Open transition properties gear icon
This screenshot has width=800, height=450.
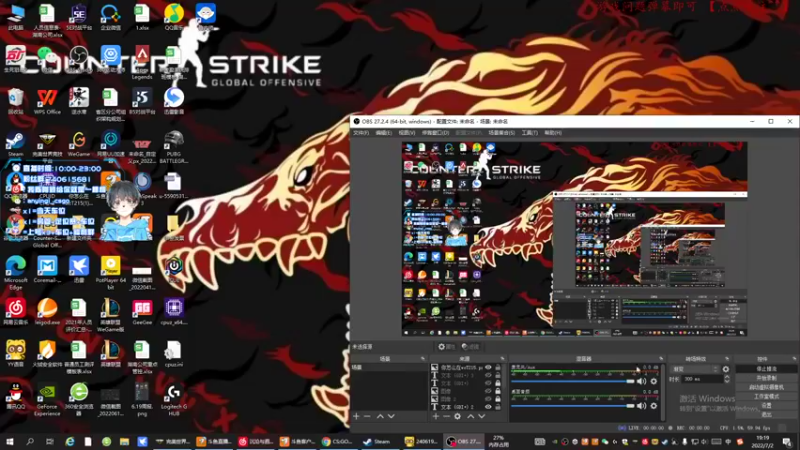[726, 369]
